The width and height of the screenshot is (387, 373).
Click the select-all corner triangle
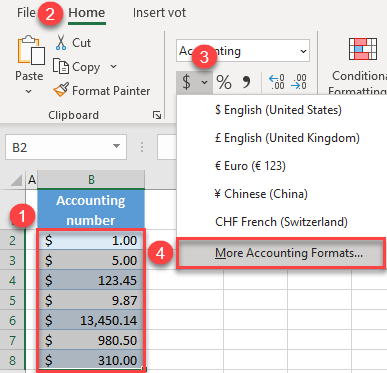[16, 180]
